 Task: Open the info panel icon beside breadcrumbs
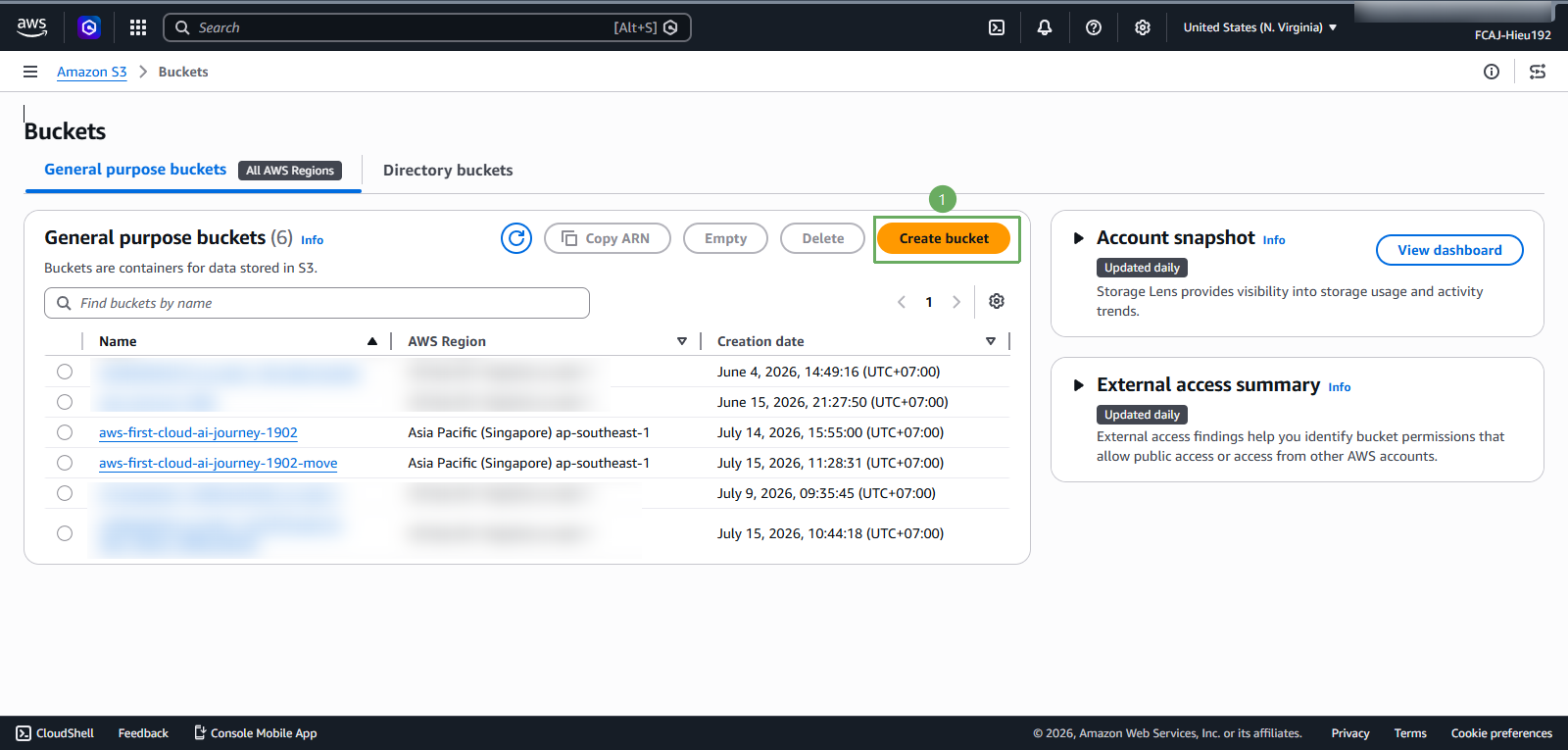pyautogui.click(x=1492, y=72)
